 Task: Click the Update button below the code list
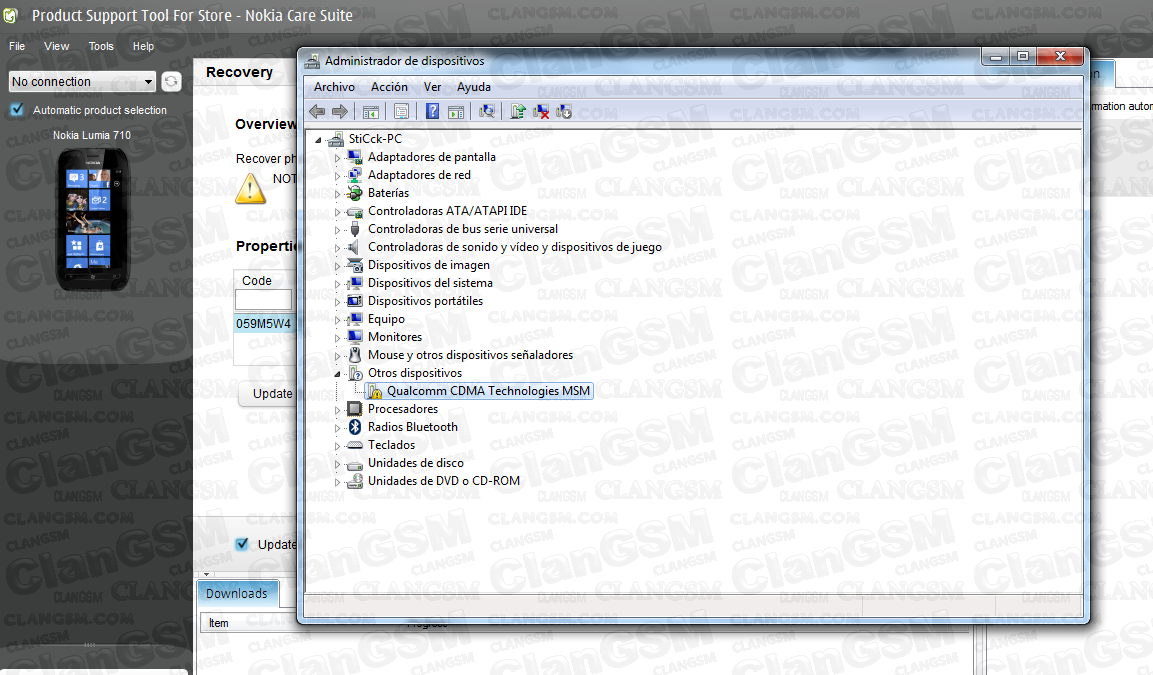[269, 394]
